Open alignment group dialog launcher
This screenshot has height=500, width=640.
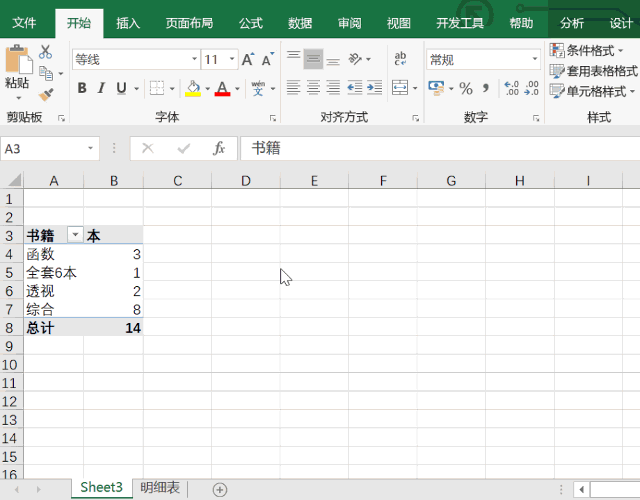(416, 118)
